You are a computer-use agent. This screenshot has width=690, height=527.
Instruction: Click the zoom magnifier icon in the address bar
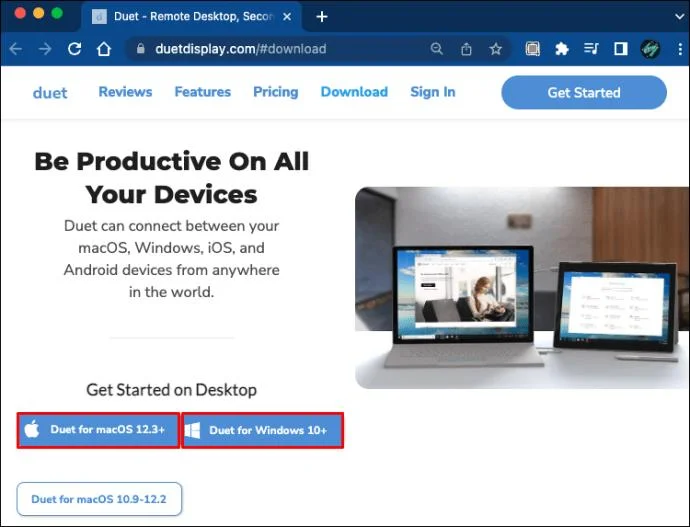pos(437,48)
